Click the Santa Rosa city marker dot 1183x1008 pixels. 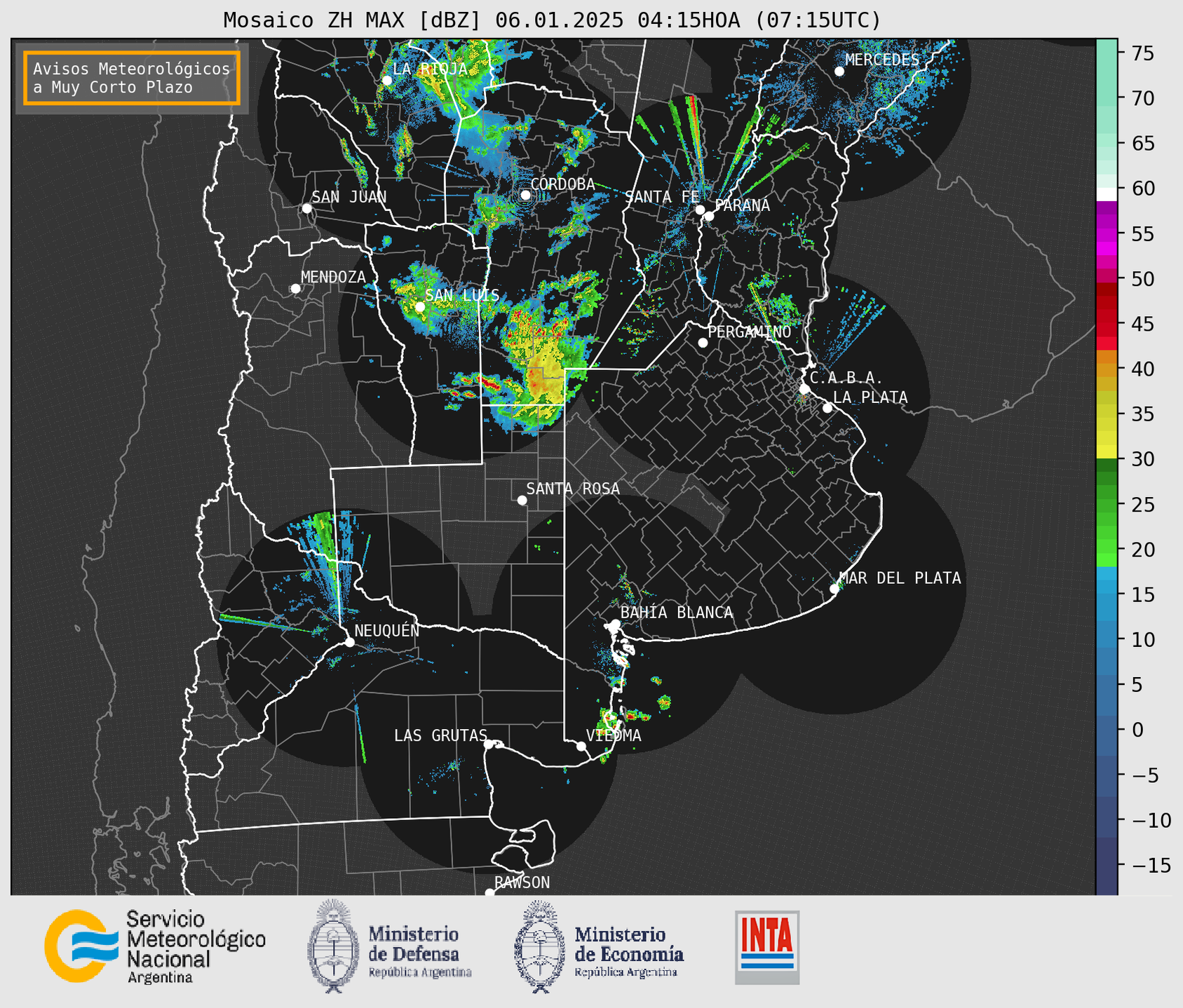pyautogui.click(x=522, y=500)
